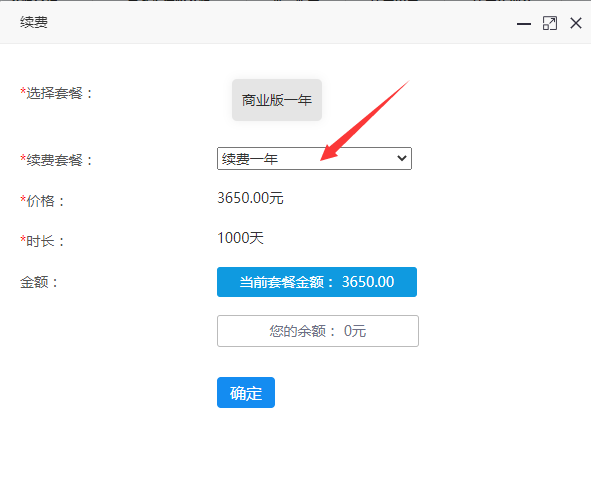This screenshot has width=591, height=495.
Task: Expand the chevron arrow of 续费套餐 select
Action: (402, 158)
